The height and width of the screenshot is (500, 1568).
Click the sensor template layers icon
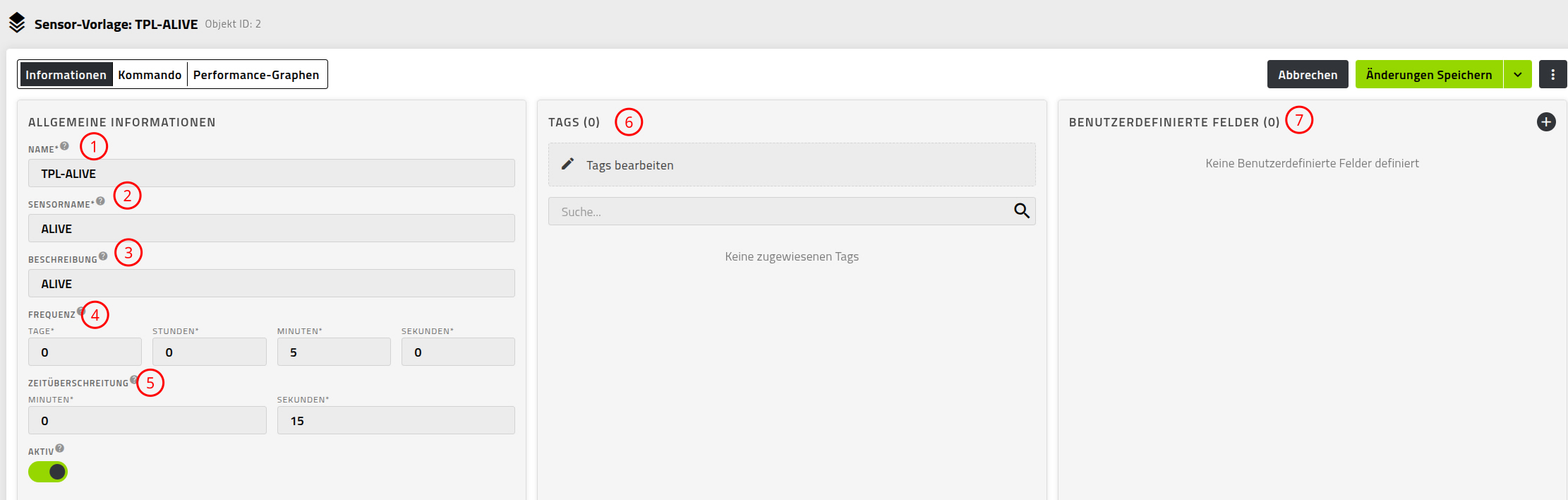17,23
